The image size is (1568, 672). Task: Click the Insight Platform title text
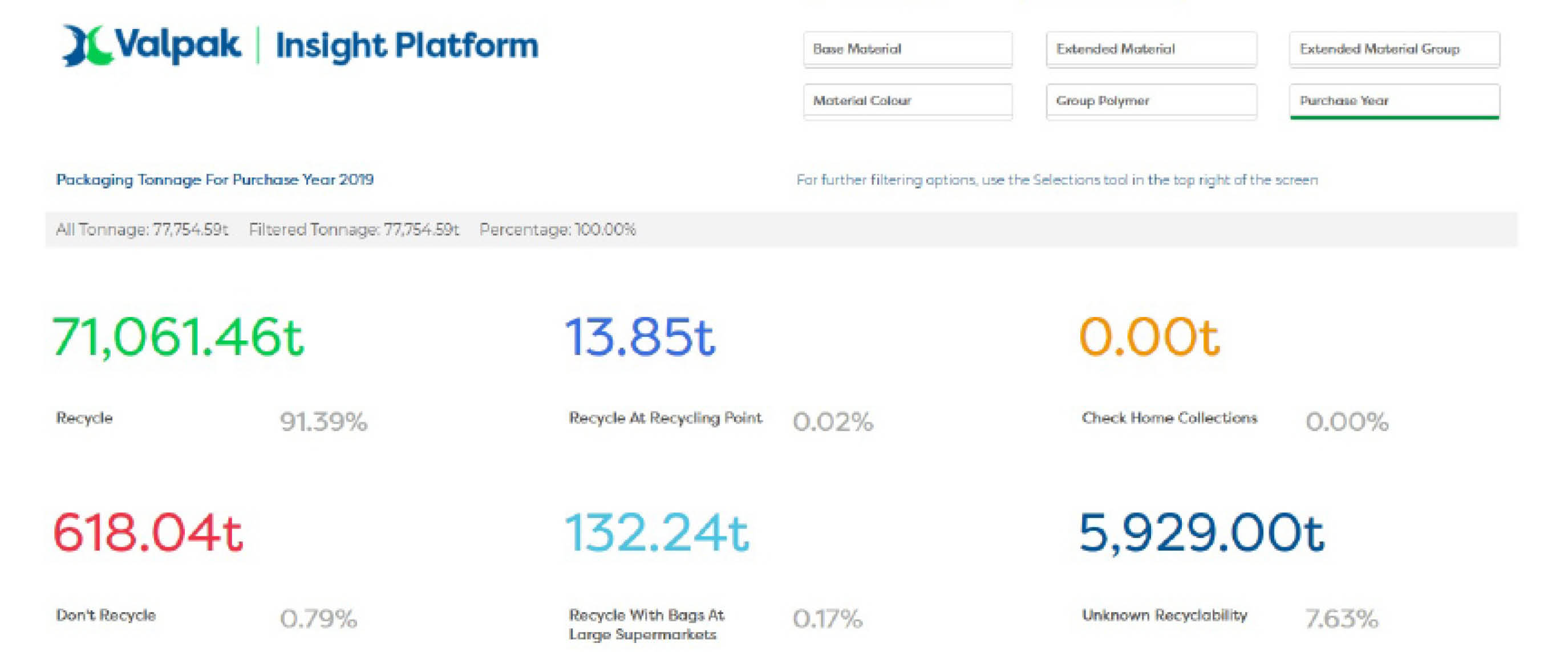pos(407,46)
